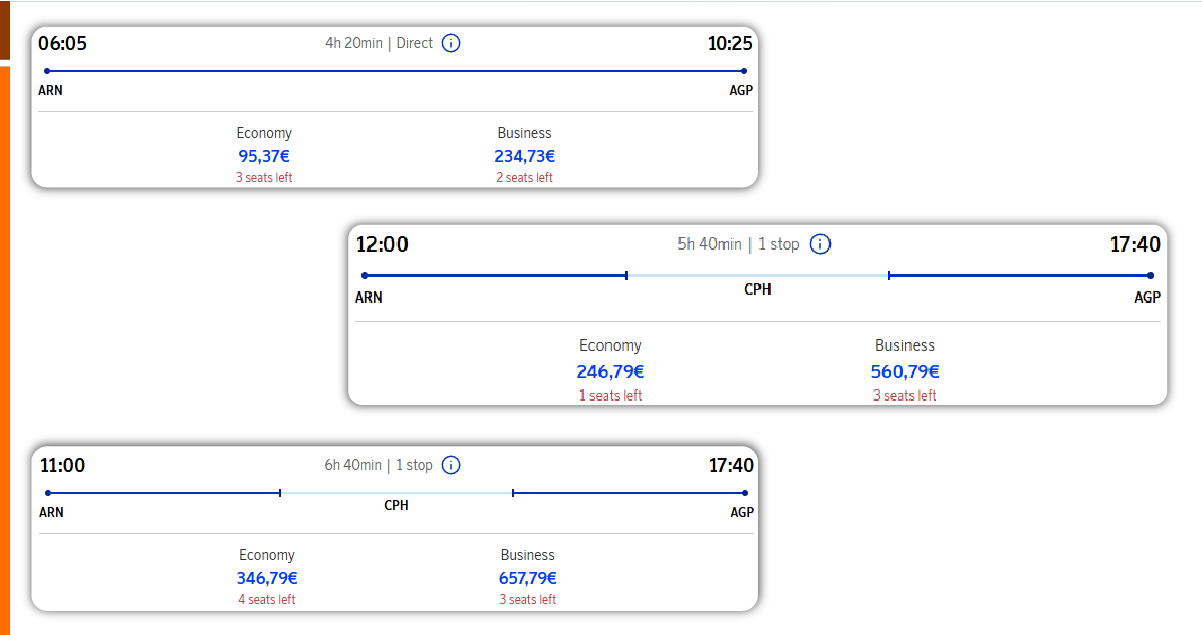Click the 11:00 departure time
The image size is (1202, 635).
click(62, 465)
